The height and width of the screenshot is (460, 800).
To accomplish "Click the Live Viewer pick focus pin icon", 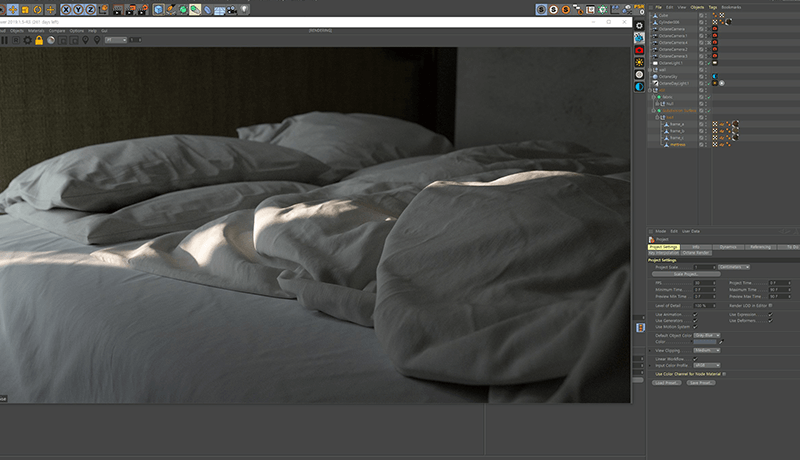I will point(85,40).
